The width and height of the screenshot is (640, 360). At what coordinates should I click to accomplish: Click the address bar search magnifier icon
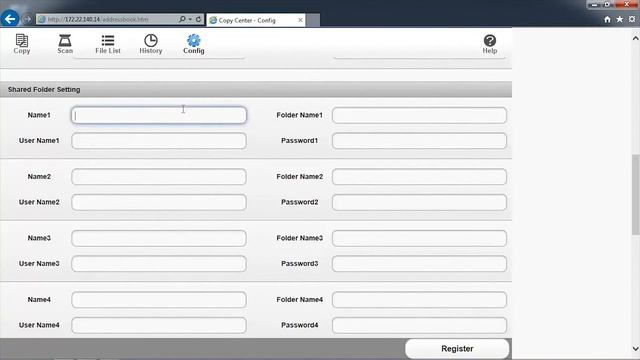pos(182,19)
